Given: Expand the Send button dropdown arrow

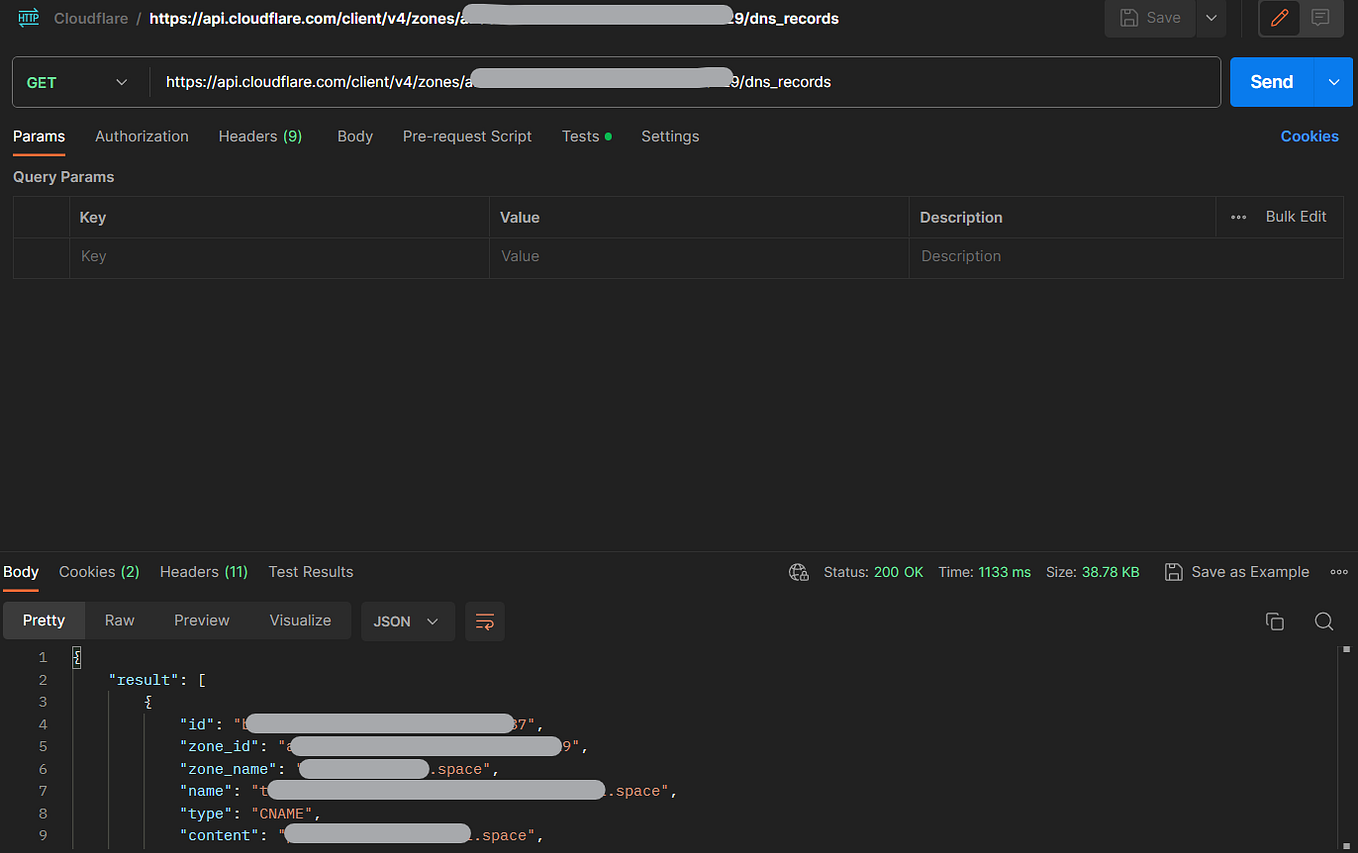Looking at the screenshot, I should coord(1334,82).
